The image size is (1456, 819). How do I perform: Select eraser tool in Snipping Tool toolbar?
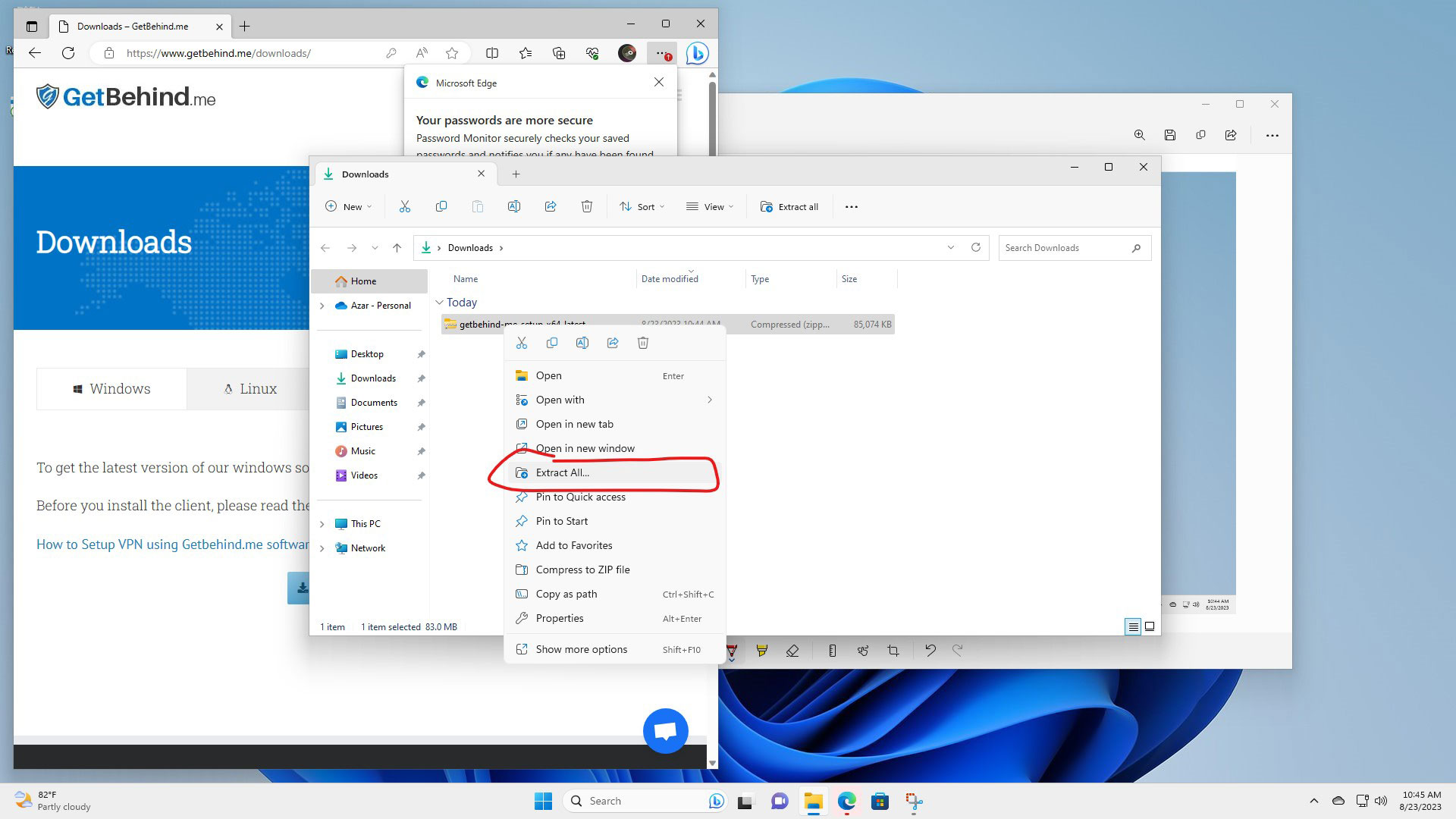coord(792,651)
